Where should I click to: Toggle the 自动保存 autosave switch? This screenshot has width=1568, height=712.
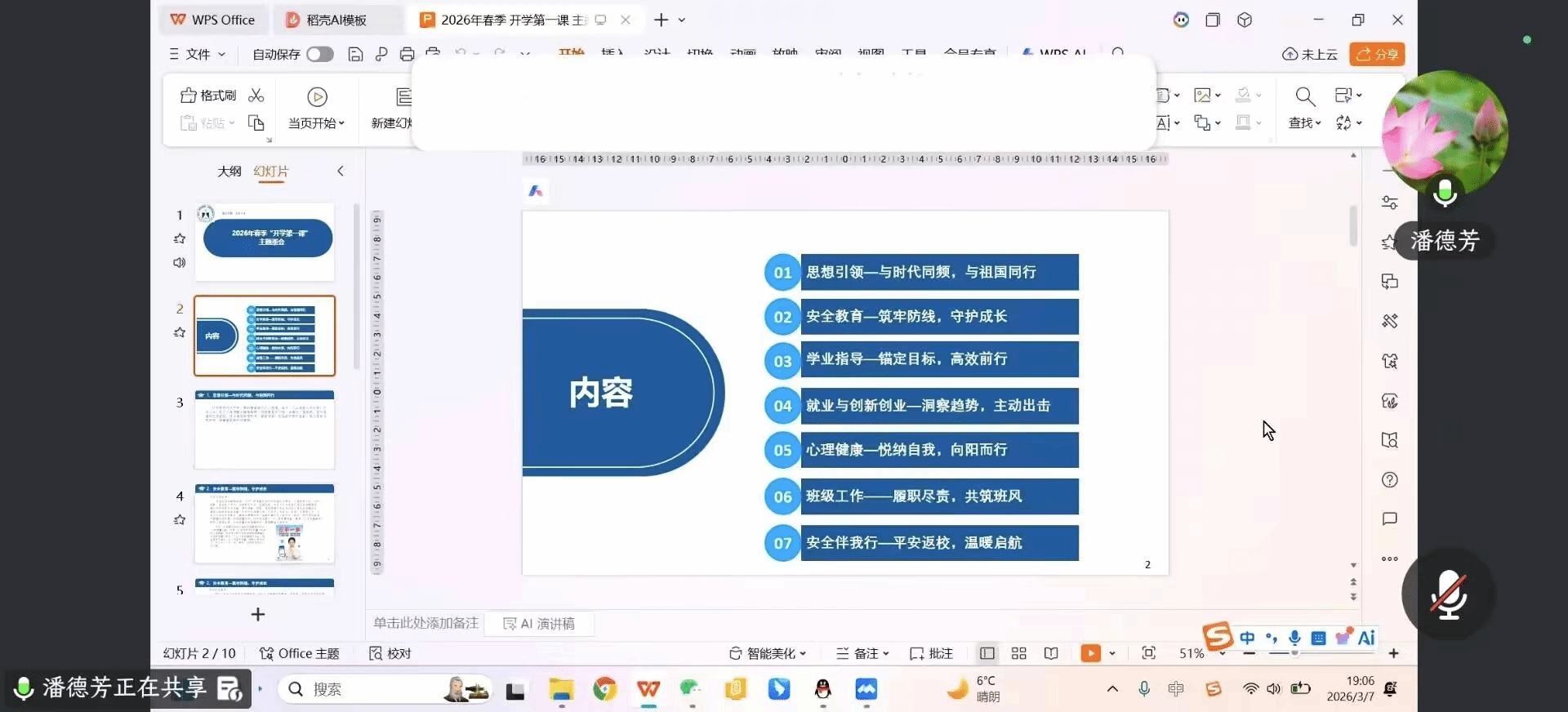coord(319,55)
